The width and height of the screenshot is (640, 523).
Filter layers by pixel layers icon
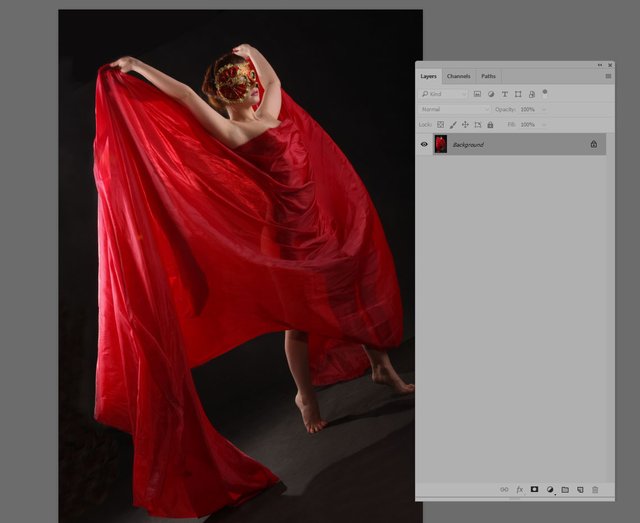477,94
